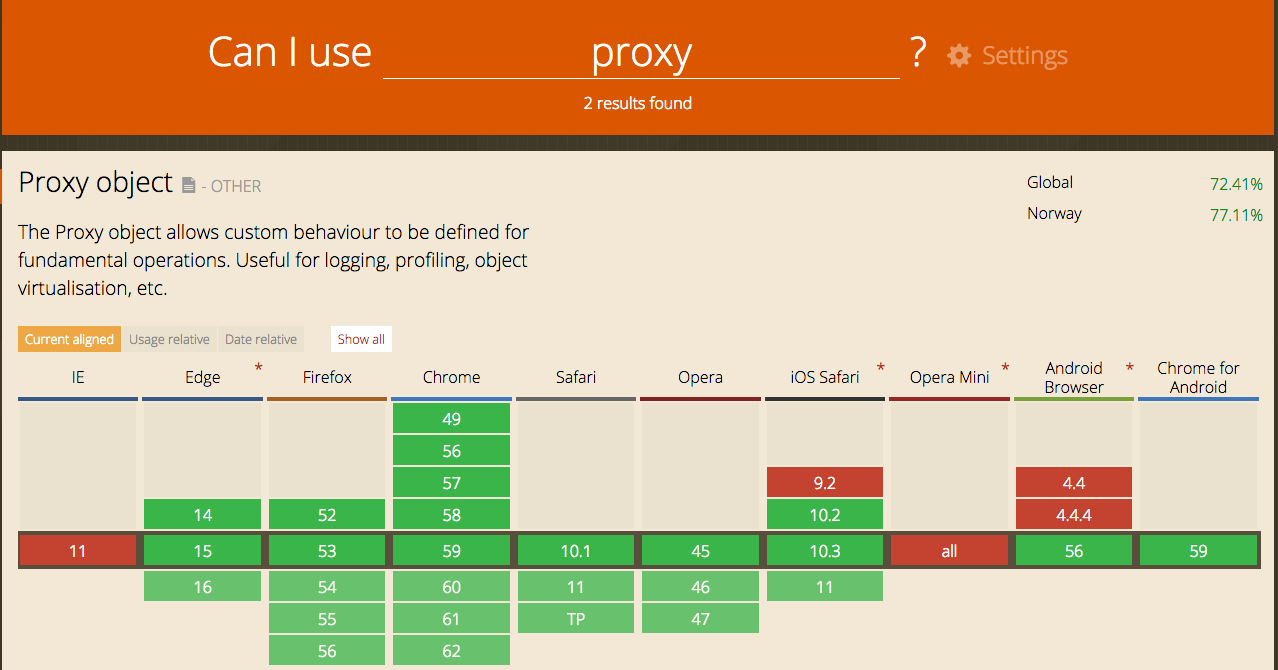Select the Firefox 52 cell

(327, 515)
